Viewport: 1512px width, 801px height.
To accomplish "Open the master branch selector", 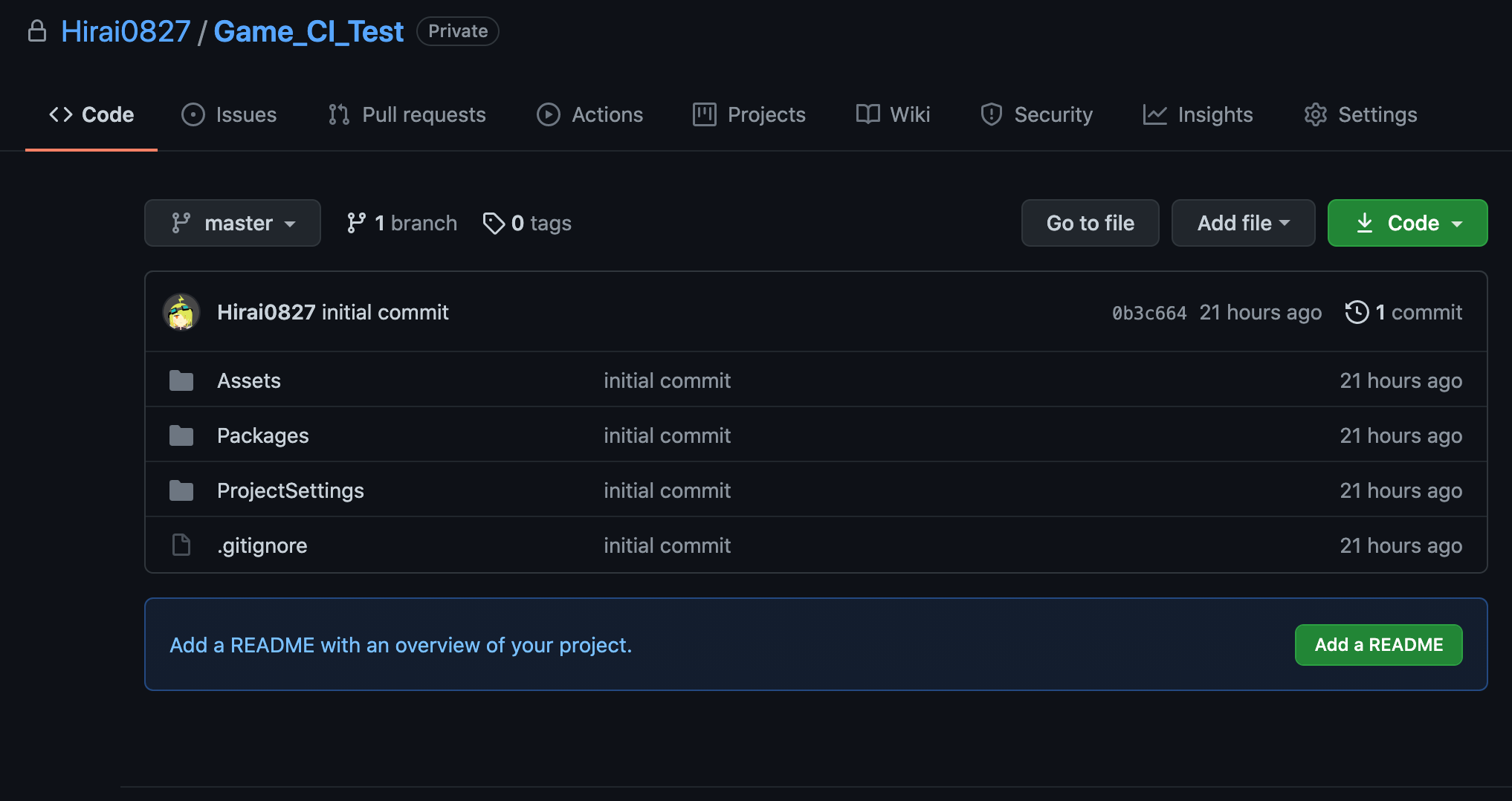I will [232, 222].
